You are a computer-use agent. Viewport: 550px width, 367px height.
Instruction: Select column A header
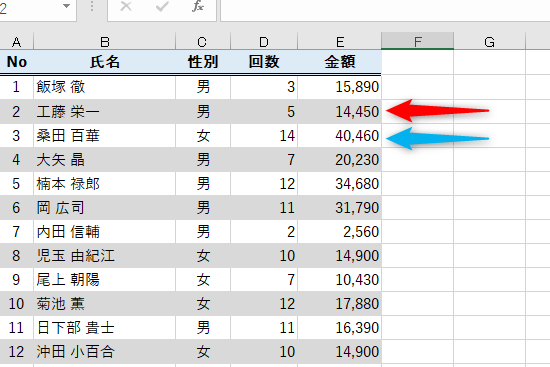pyautogui.click(x=16, y=41)
